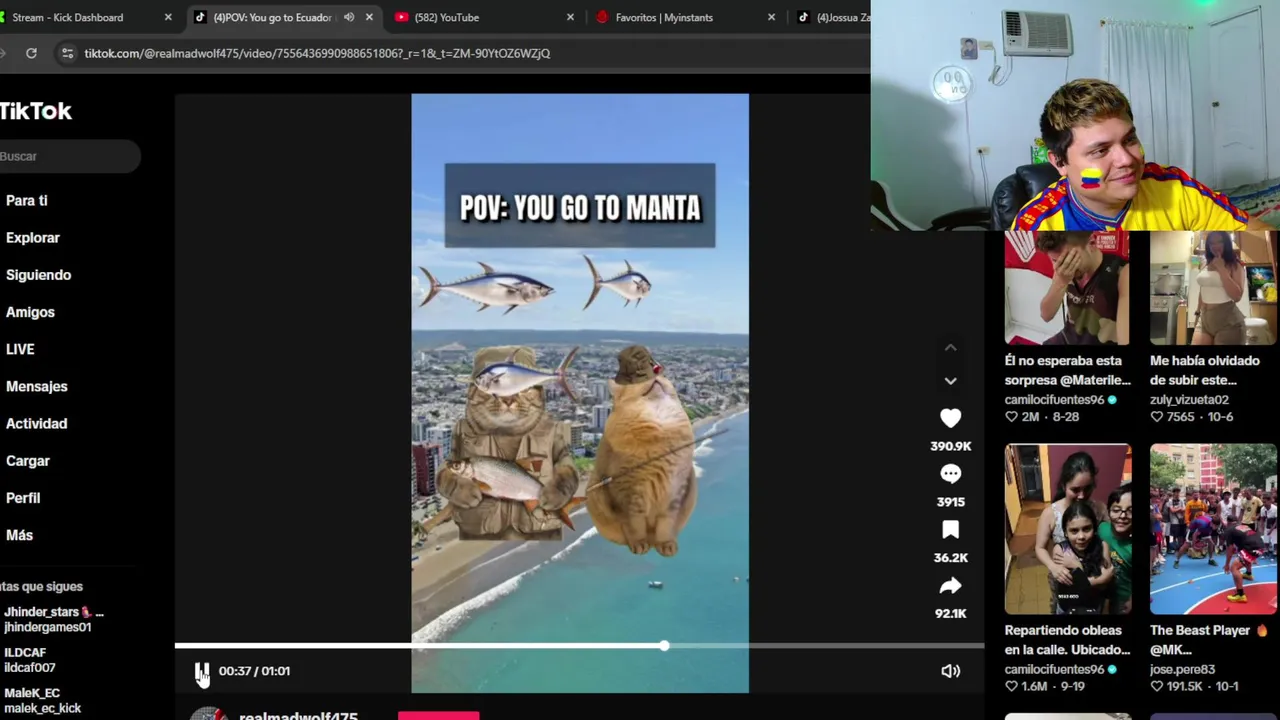Open Me había olvidado de subir video thumbnail
Screen dimensions: 1280x720
(1213, 288)
